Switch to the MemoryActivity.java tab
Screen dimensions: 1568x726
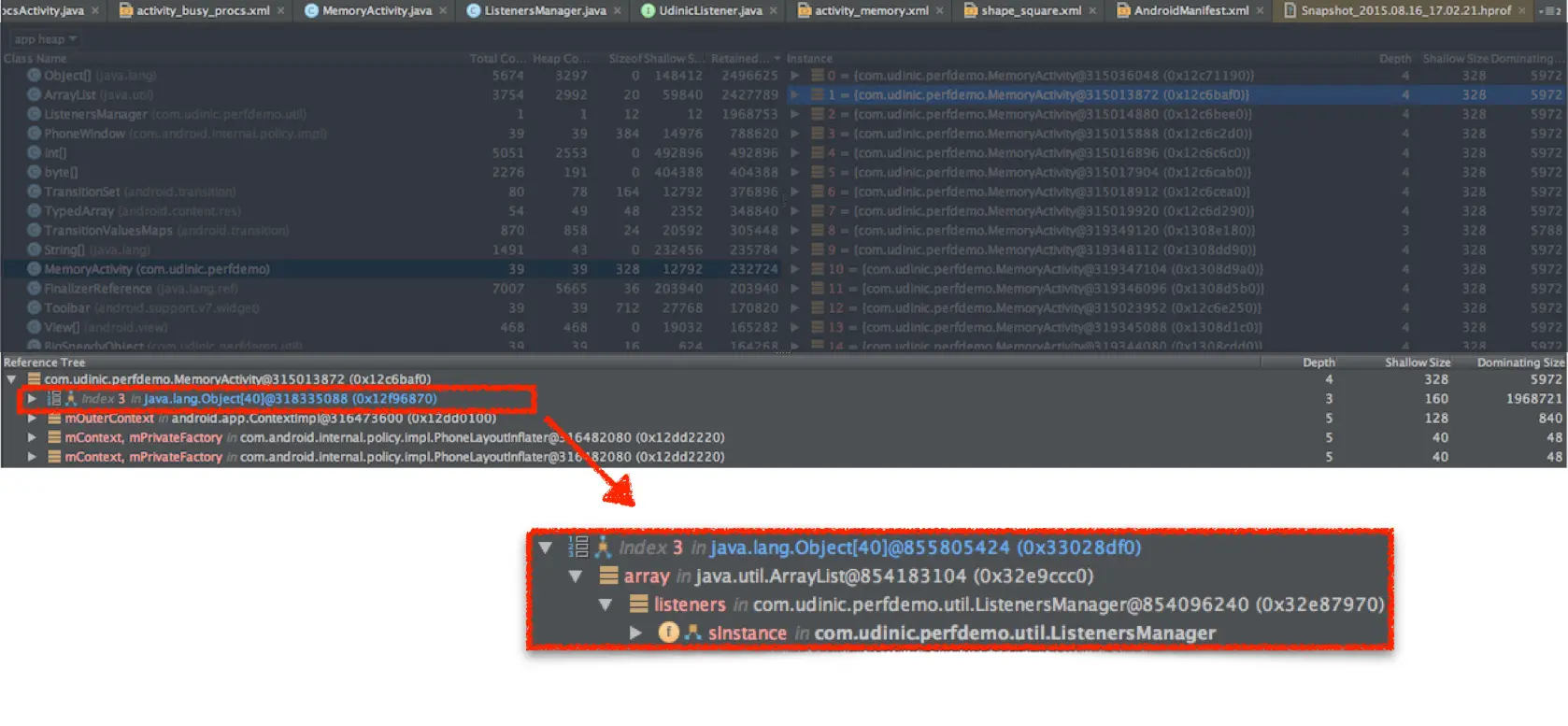[377, 10]
